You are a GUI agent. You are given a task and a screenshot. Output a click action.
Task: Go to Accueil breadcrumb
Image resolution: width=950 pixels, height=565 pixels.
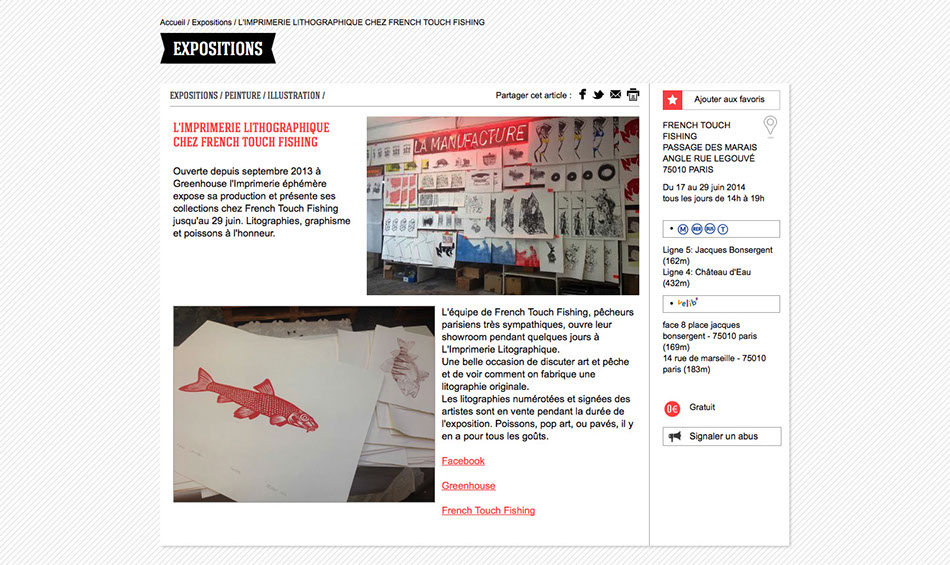(173, 22)
